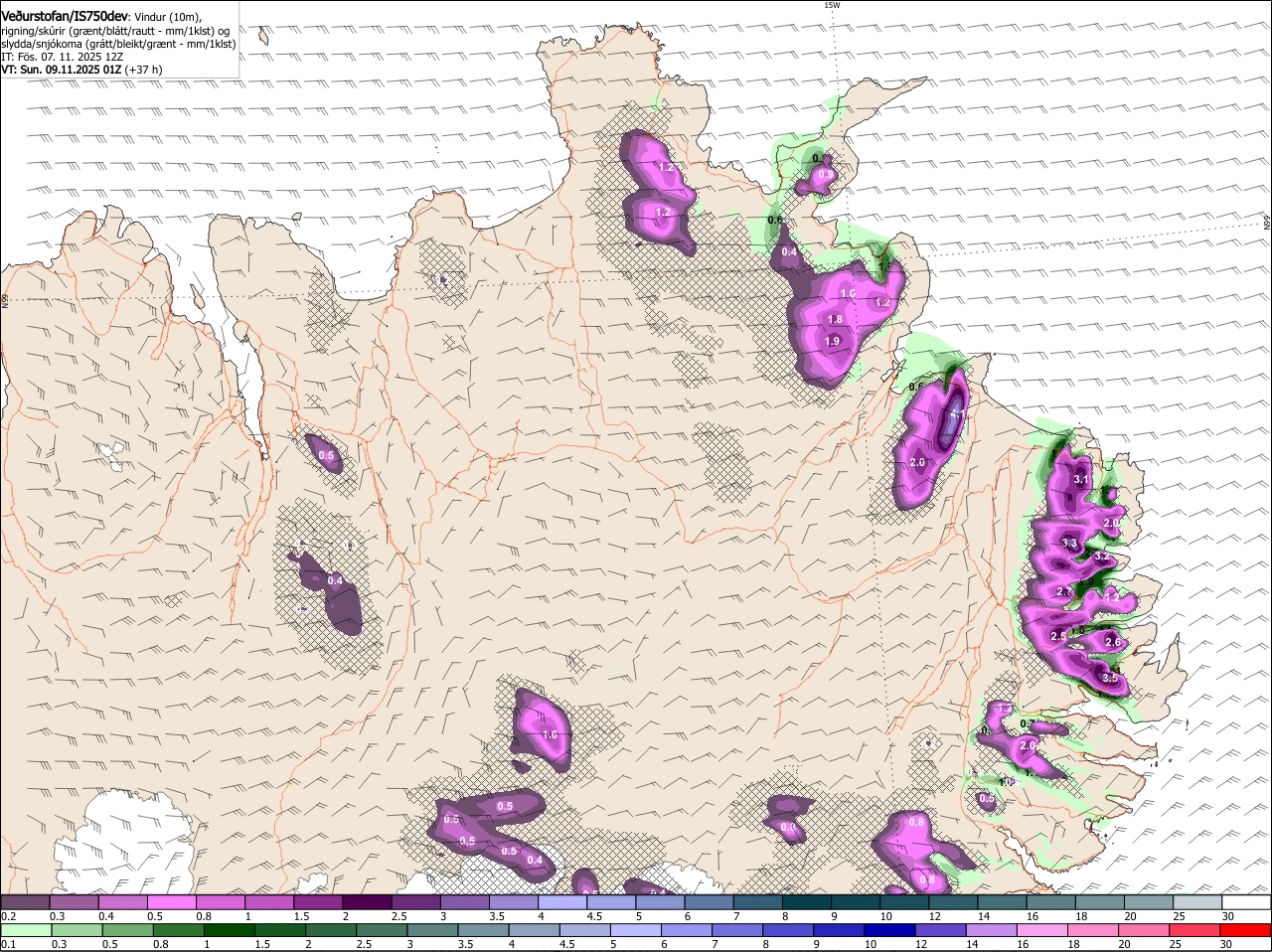Pick the 0.4 swatch in the upper legend row
1272x952 pixels.
point(122,902)
